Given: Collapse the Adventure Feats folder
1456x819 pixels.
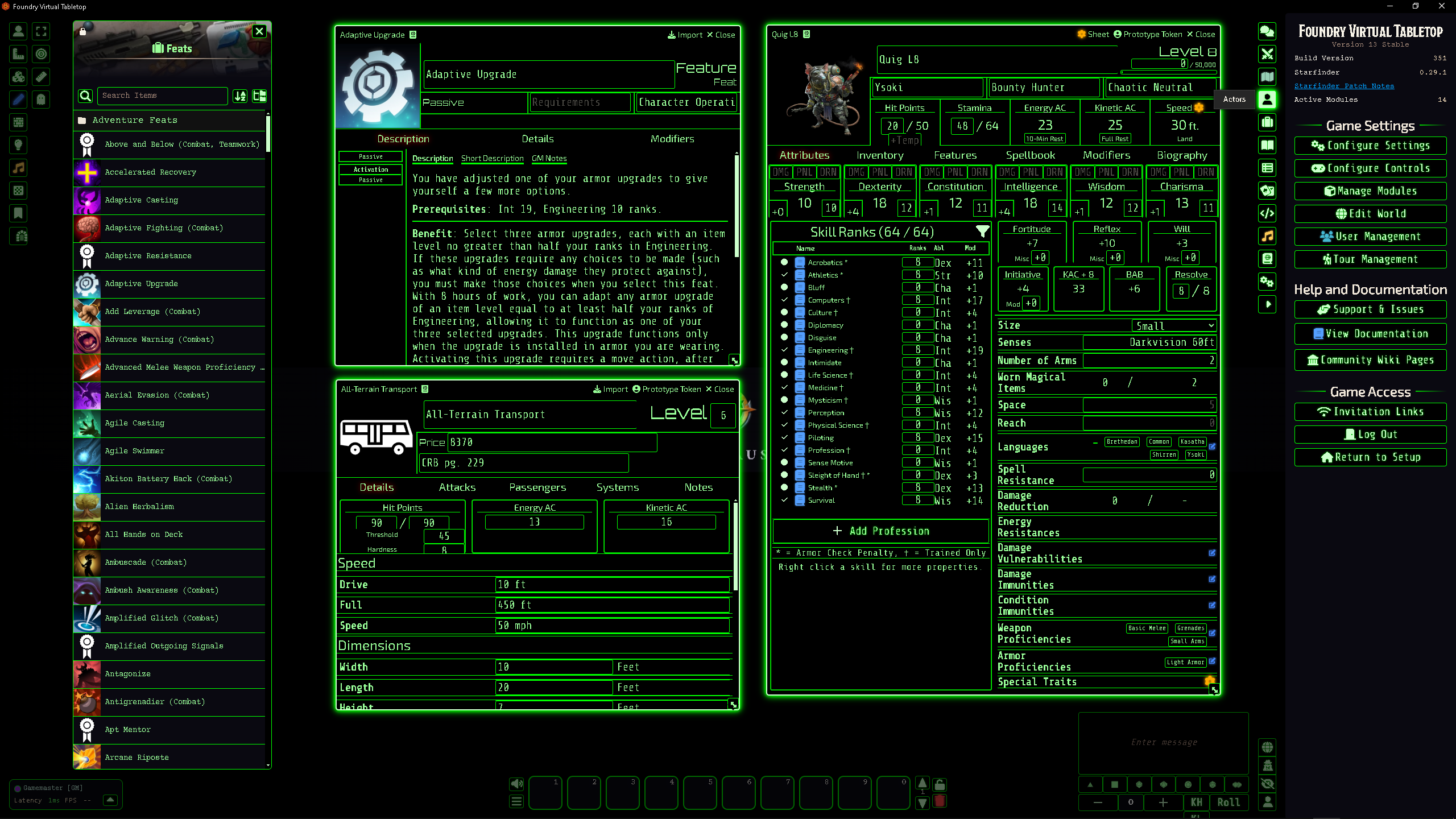Looking at the screenshot, I should point(135,120).
